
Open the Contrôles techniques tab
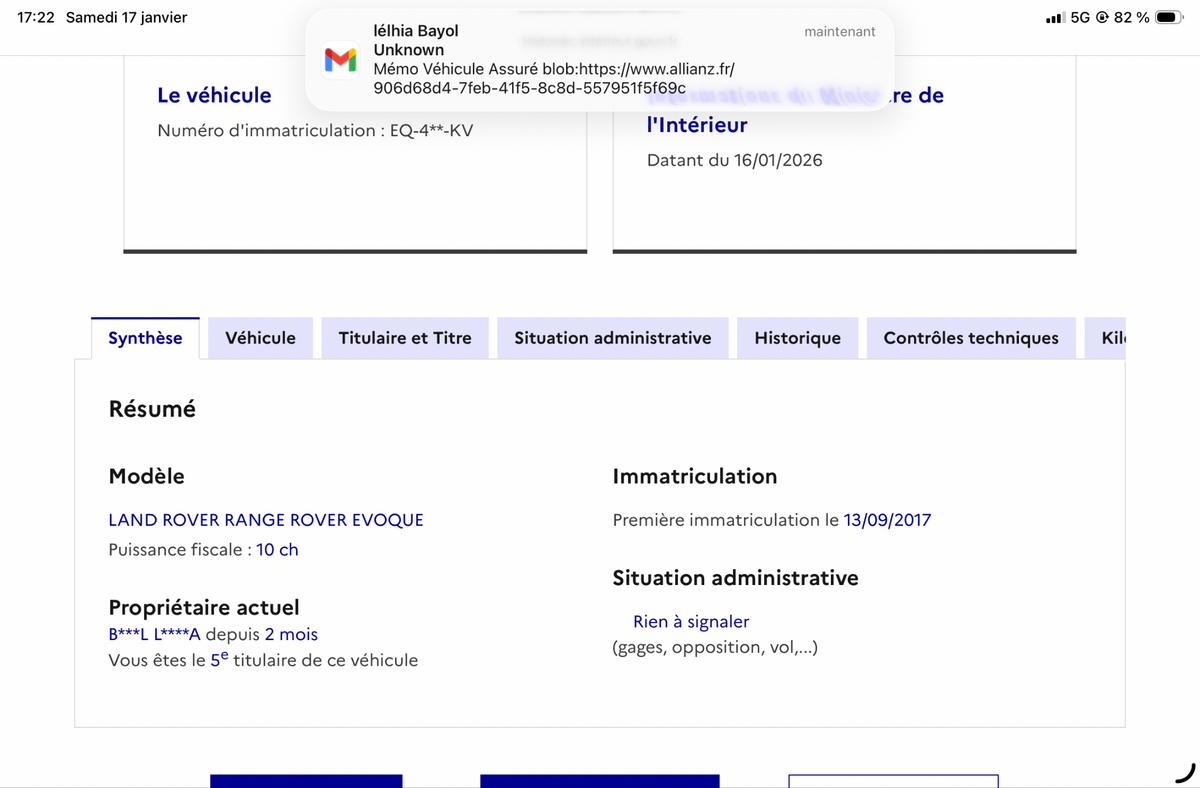point(971,338)
